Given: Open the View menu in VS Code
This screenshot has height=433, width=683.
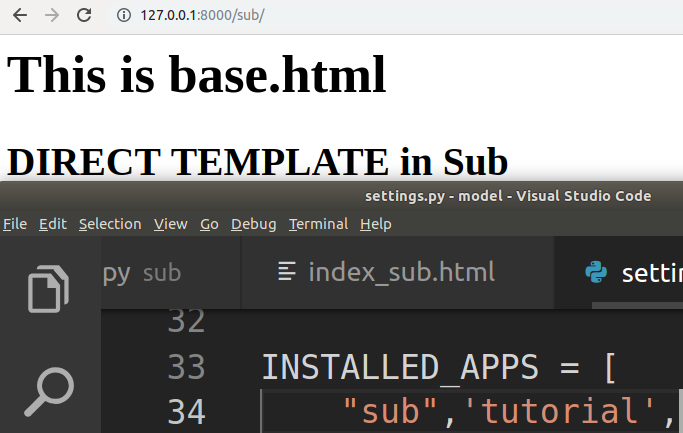Looking at the screenshot, I should [171, 224].
